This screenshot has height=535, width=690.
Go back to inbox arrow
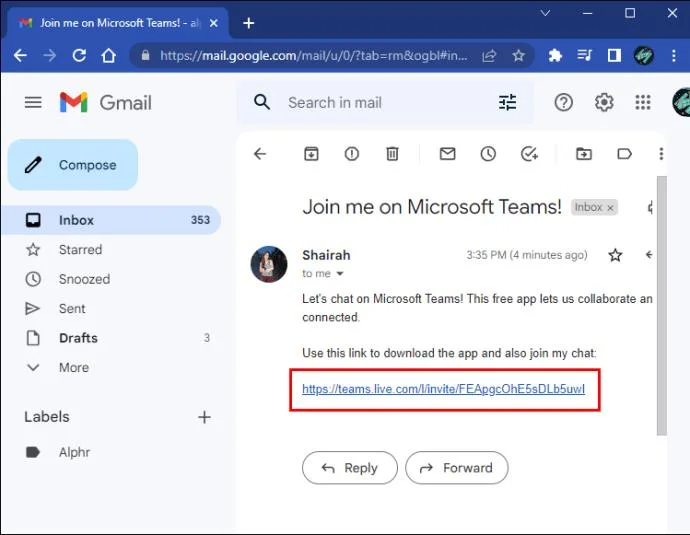click(x=260, y=154)
